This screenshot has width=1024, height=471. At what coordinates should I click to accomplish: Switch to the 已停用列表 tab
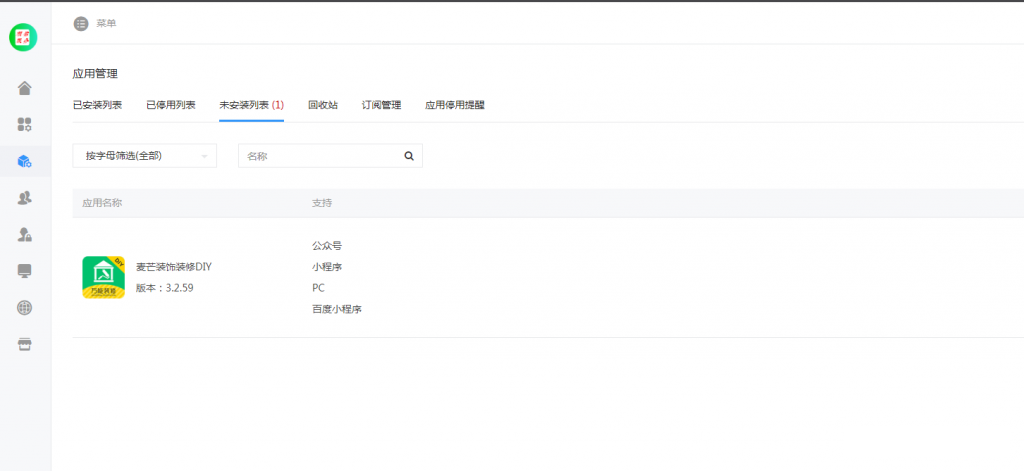(170, 105)
